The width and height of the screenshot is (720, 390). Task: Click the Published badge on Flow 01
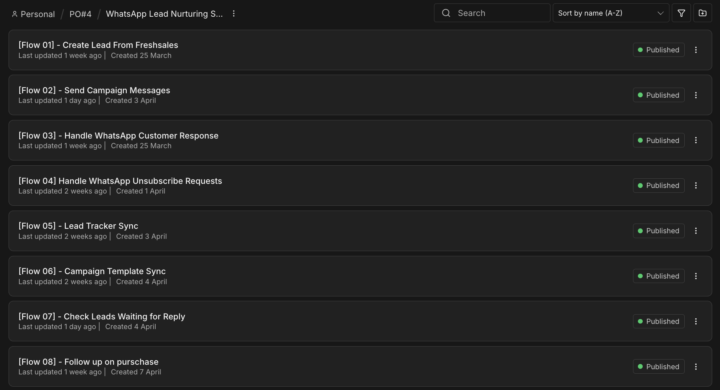[x=658, y=50]
